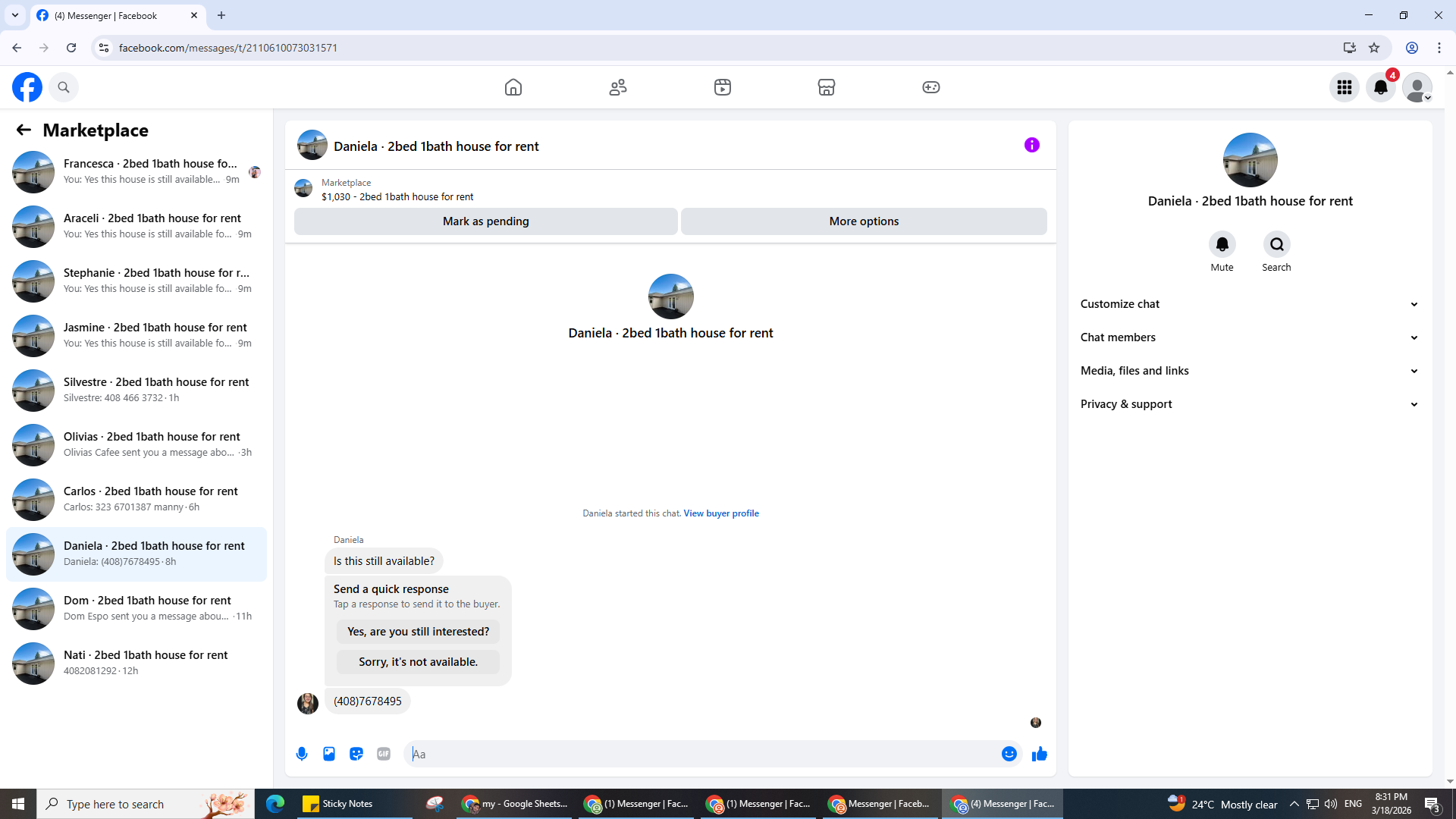
Task: Expand Chat members section
Action: pyautogui.click(x=1249, y=337)
